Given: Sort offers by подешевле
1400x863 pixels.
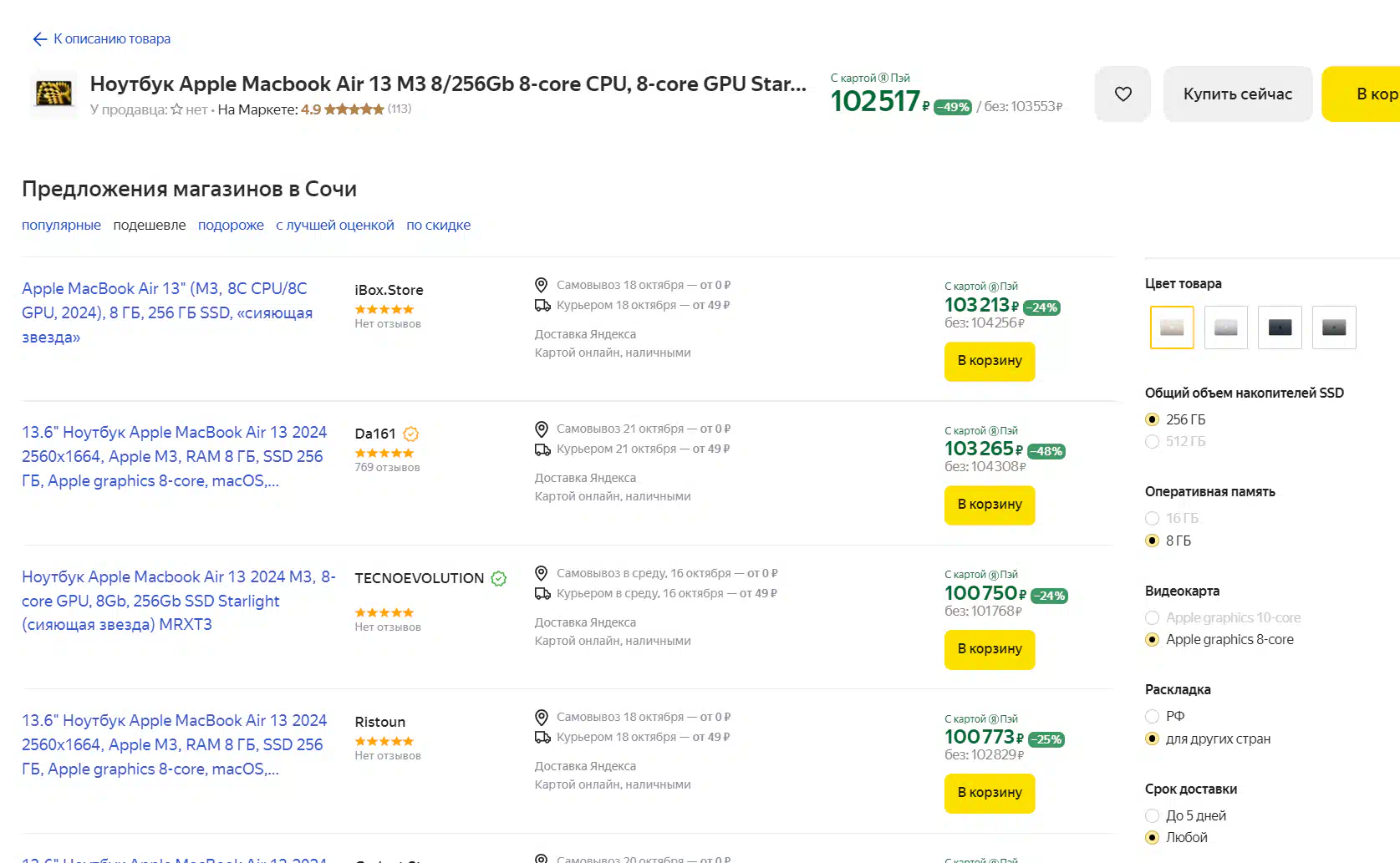Looking at the screenshot, I should tap(150, 225).
